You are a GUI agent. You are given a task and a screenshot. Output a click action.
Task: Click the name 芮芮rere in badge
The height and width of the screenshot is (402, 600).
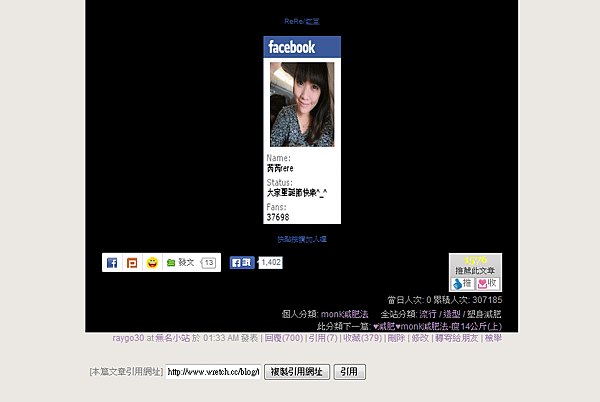click(x=280, y=168)
